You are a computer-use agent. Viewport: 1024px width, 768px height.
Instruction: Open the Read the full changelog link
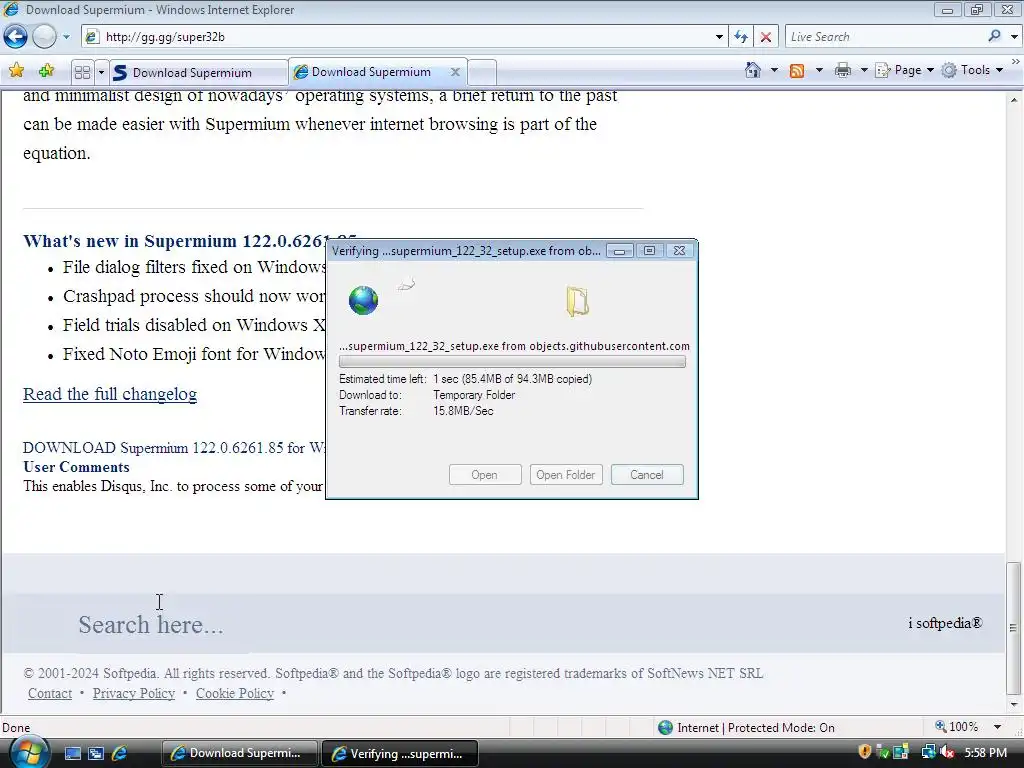pos(110,394)
